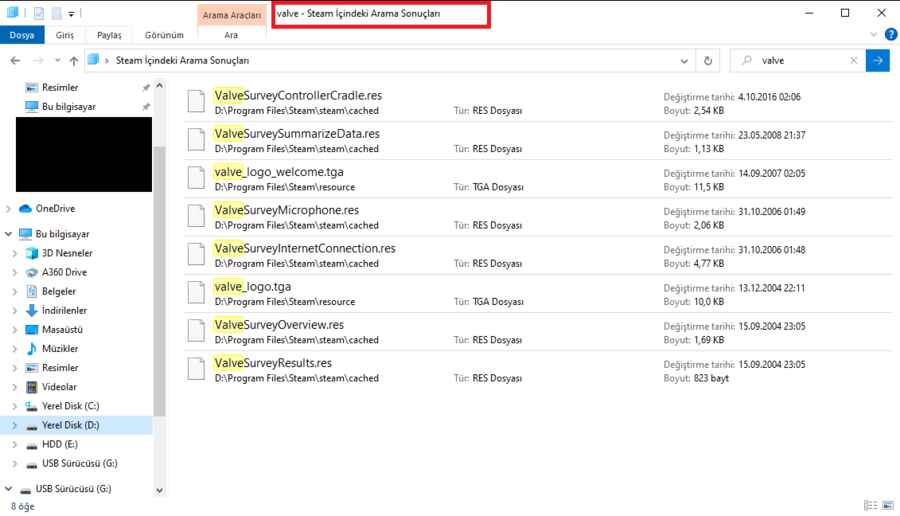The width and height of the screenshot is (900, 516).
Task: Expand Yerel Disk (C:) in tree
Action: coord(15,407)
